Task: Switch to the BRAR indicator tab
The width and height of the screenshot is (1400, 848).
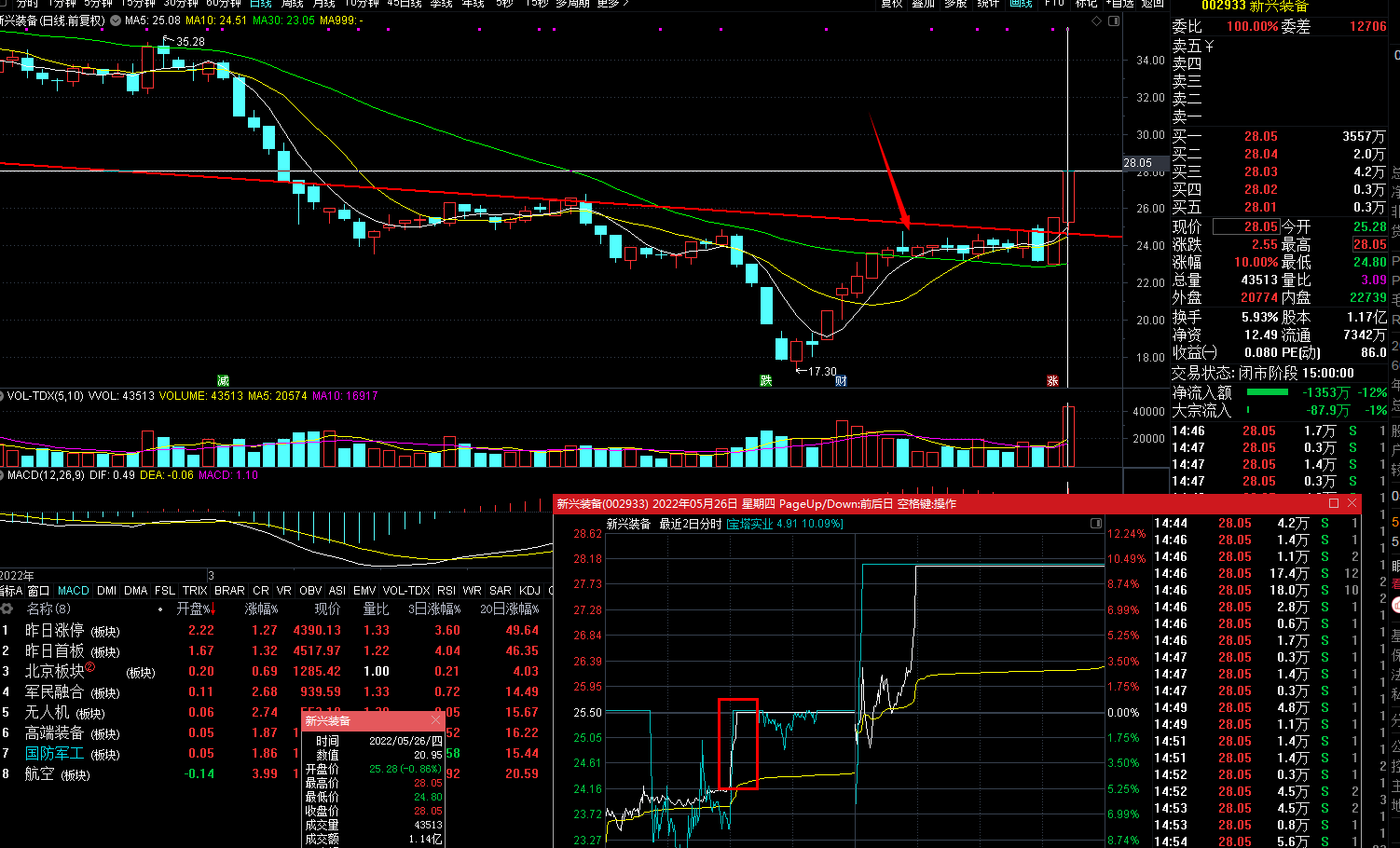Action: pos(229,591)
